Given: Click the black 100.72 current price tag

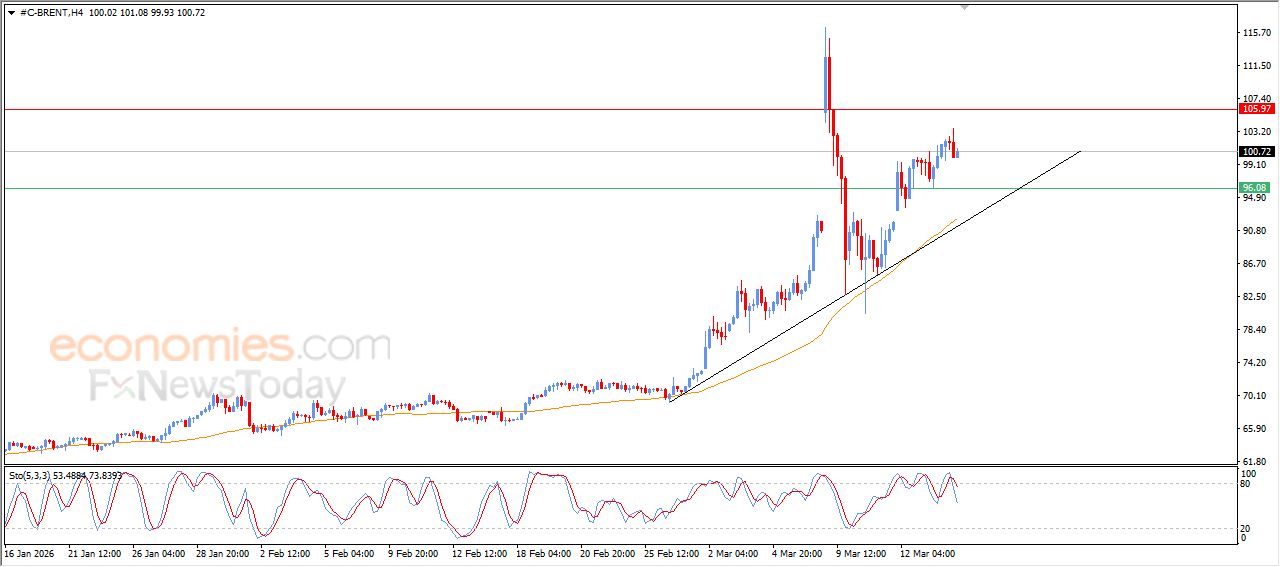Looking at the screenshot, I should click(1255, 152).
